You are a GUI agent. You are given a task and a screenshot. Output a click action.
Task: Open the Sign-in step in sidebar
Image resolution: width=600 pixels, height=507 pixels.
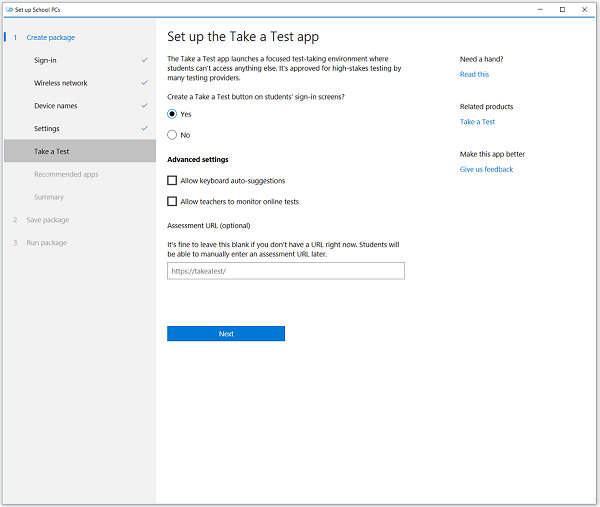click(45, 60)
